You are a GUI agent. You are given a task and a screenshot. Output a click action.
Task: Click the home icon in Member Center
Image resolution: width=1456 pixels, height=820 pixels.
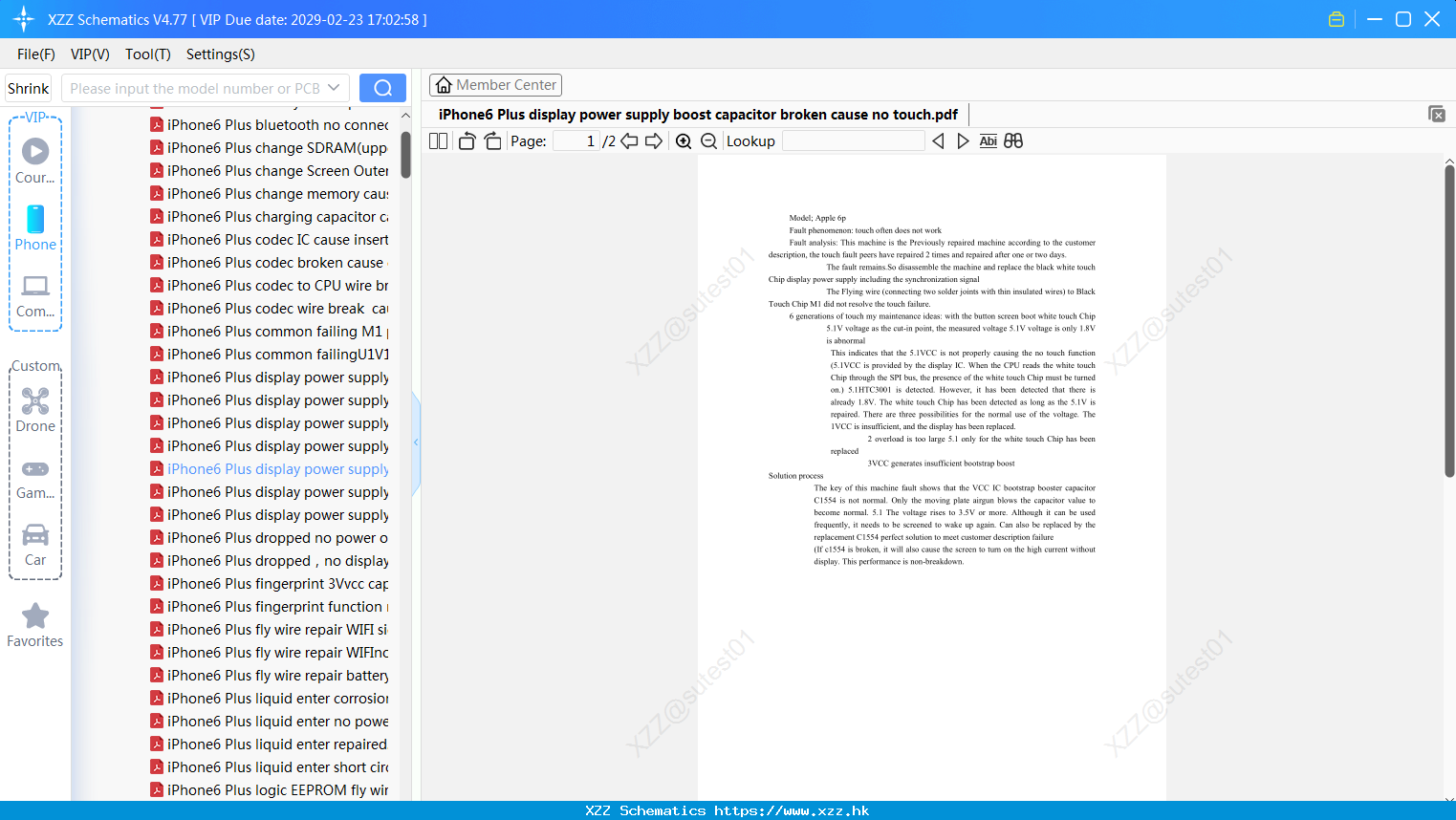coord(444,85)
